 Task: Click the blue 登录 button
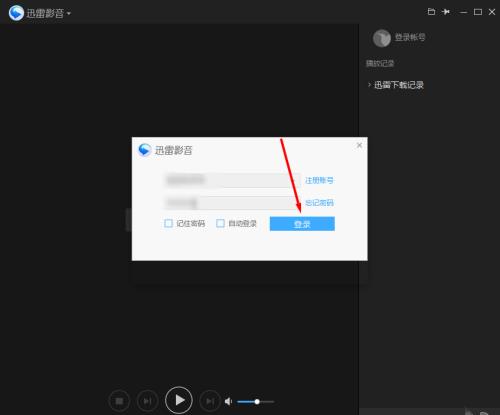[302, 224]
